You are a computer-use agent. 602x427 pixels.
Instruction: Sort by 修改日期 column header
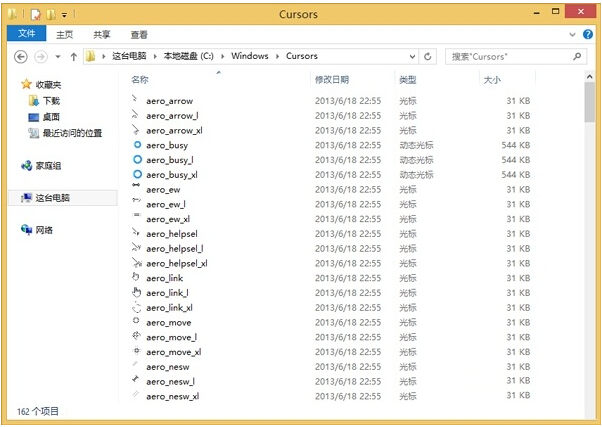332,79
